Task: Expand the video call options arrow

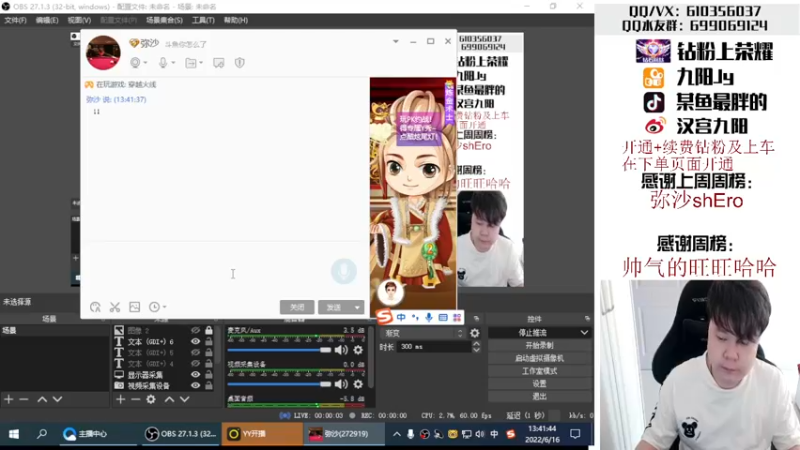Action: (146, 63)
